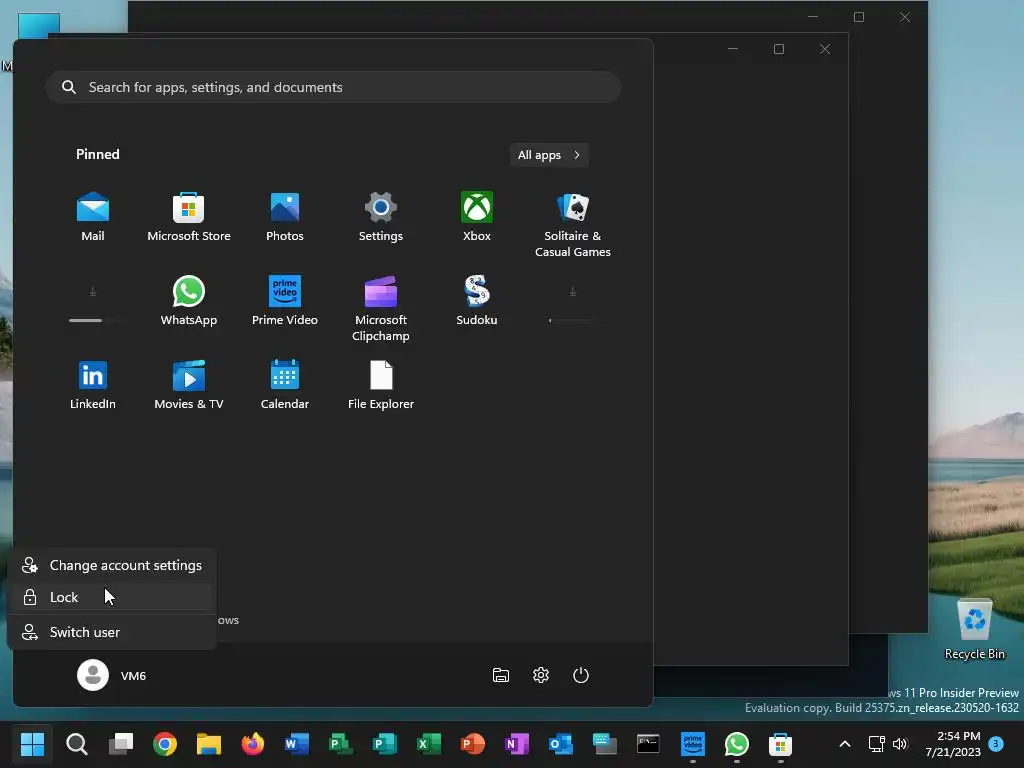Open the on-screen keyboard app on taskbar
The width and height of the screenshot is (1024, 768).
coord(605,744)
